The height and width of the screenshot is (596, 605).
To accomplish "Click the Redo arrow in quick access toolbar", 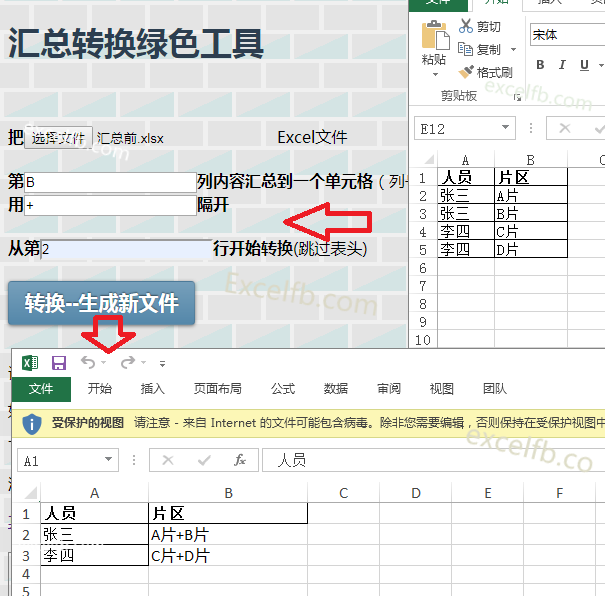I will (x=127, y=363).
